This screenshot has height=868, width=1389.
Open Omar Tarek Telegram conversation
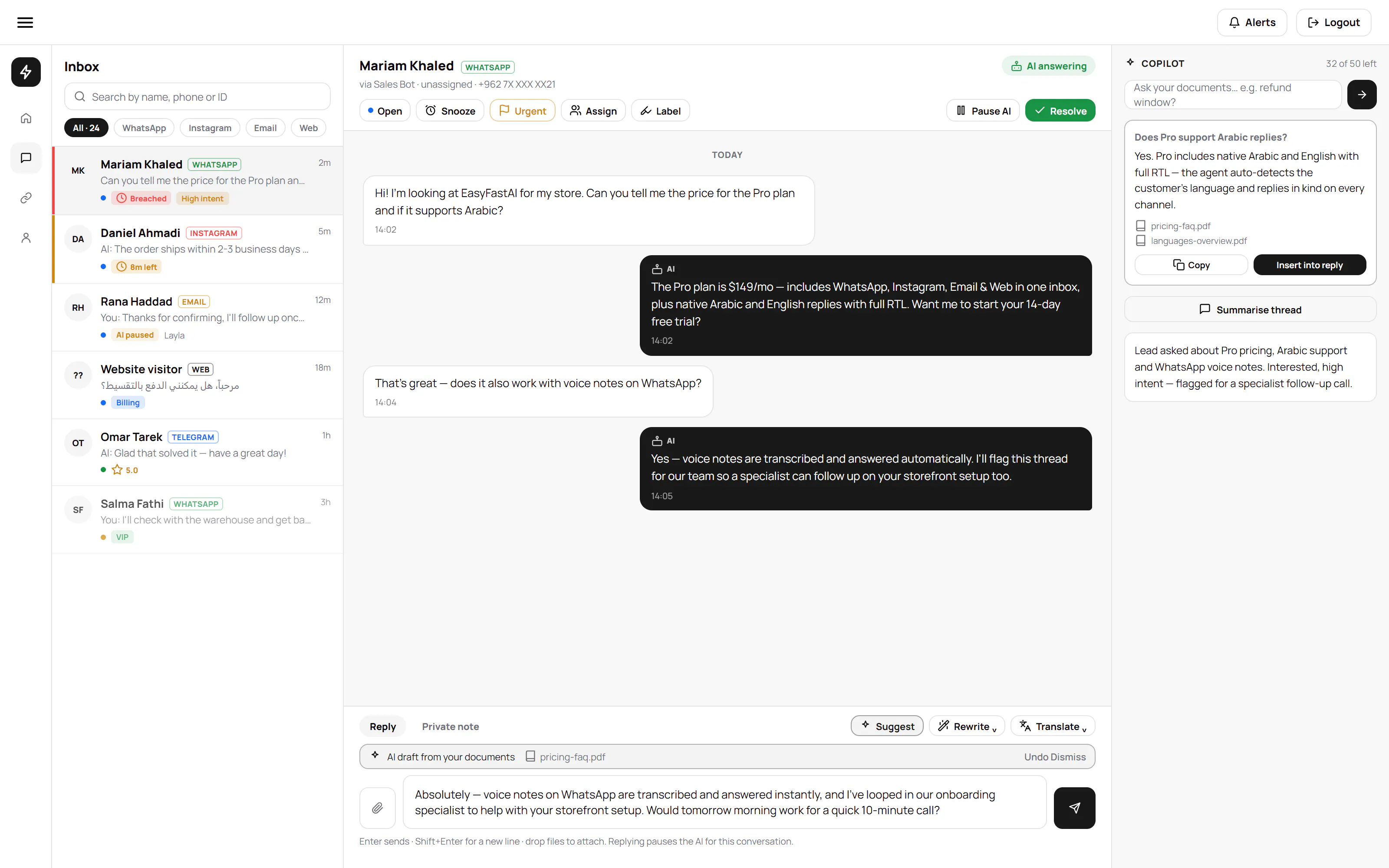(197, 452)
